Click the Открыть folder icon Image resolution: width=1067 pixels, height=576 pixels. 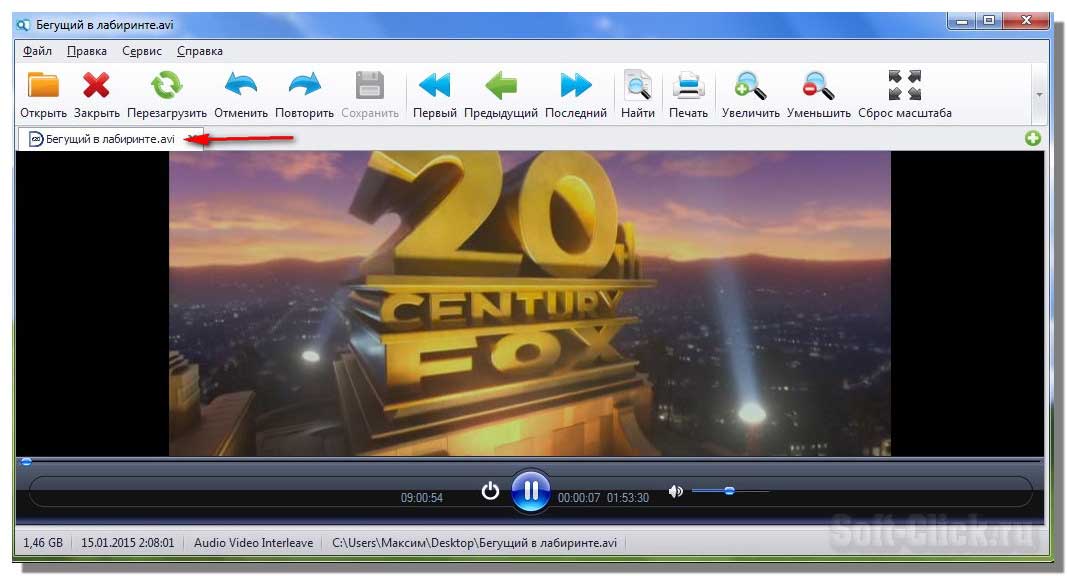(43, 87)
